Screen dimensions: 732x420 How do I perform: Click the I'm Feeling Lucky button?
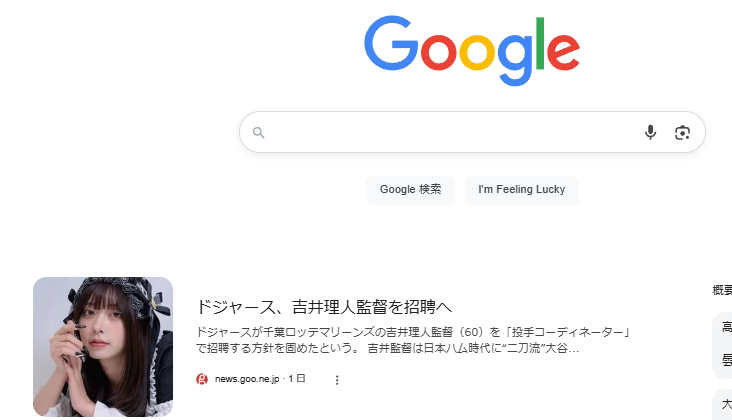[521, 189]
